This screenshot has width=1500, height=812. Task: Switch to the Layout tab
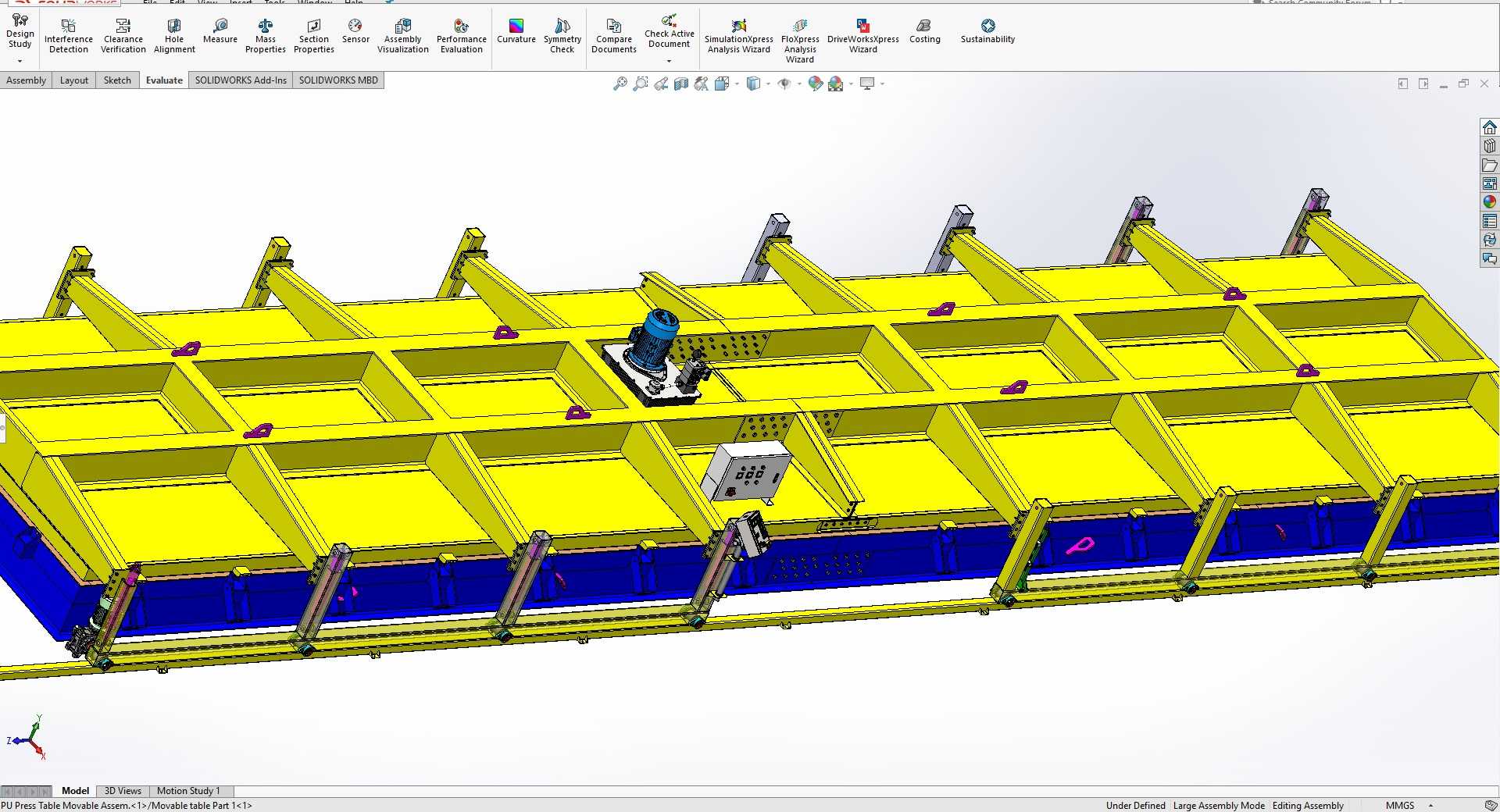coord(74,80)
